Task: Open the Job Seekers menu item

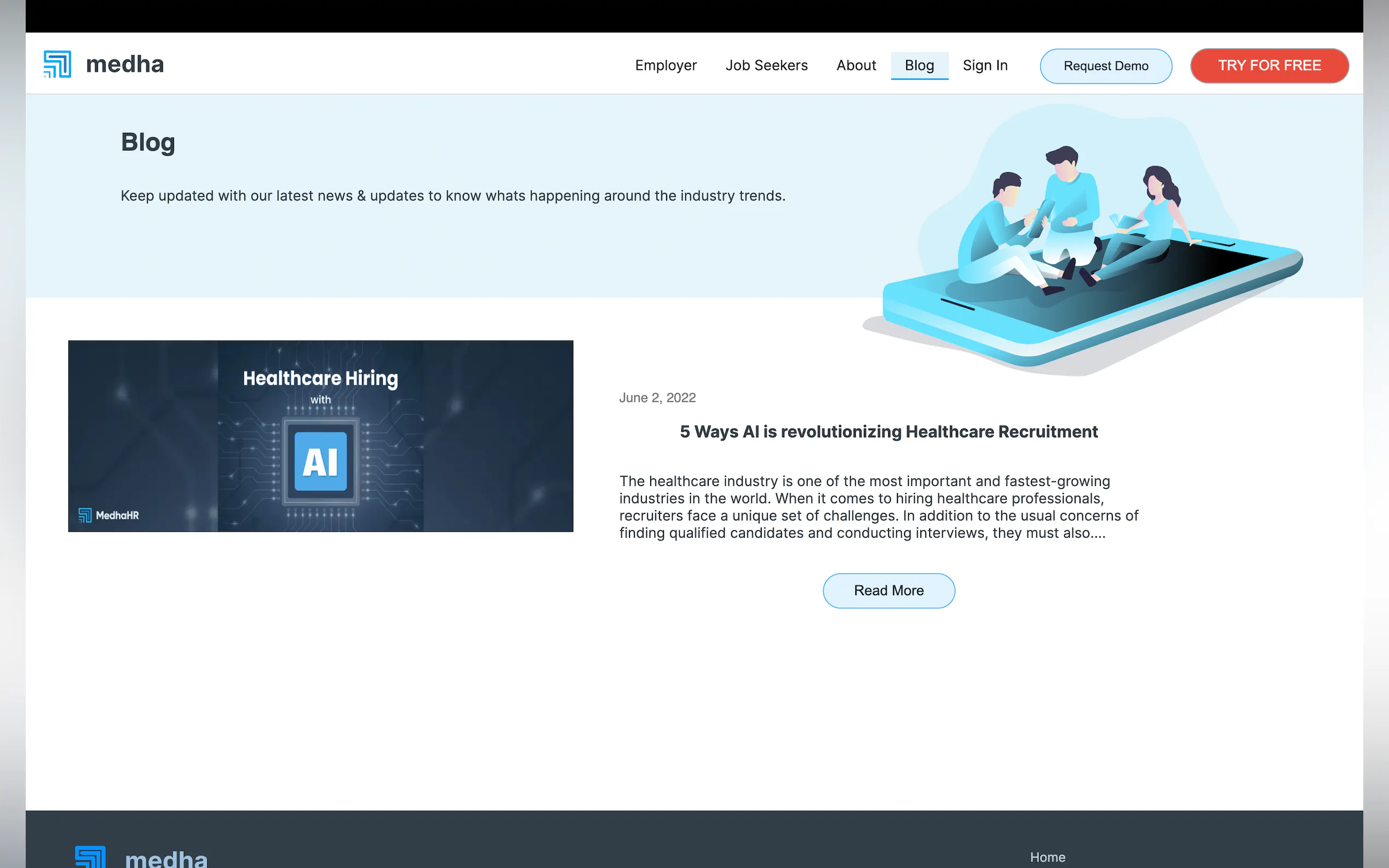Action: click(x=766, y=66)
